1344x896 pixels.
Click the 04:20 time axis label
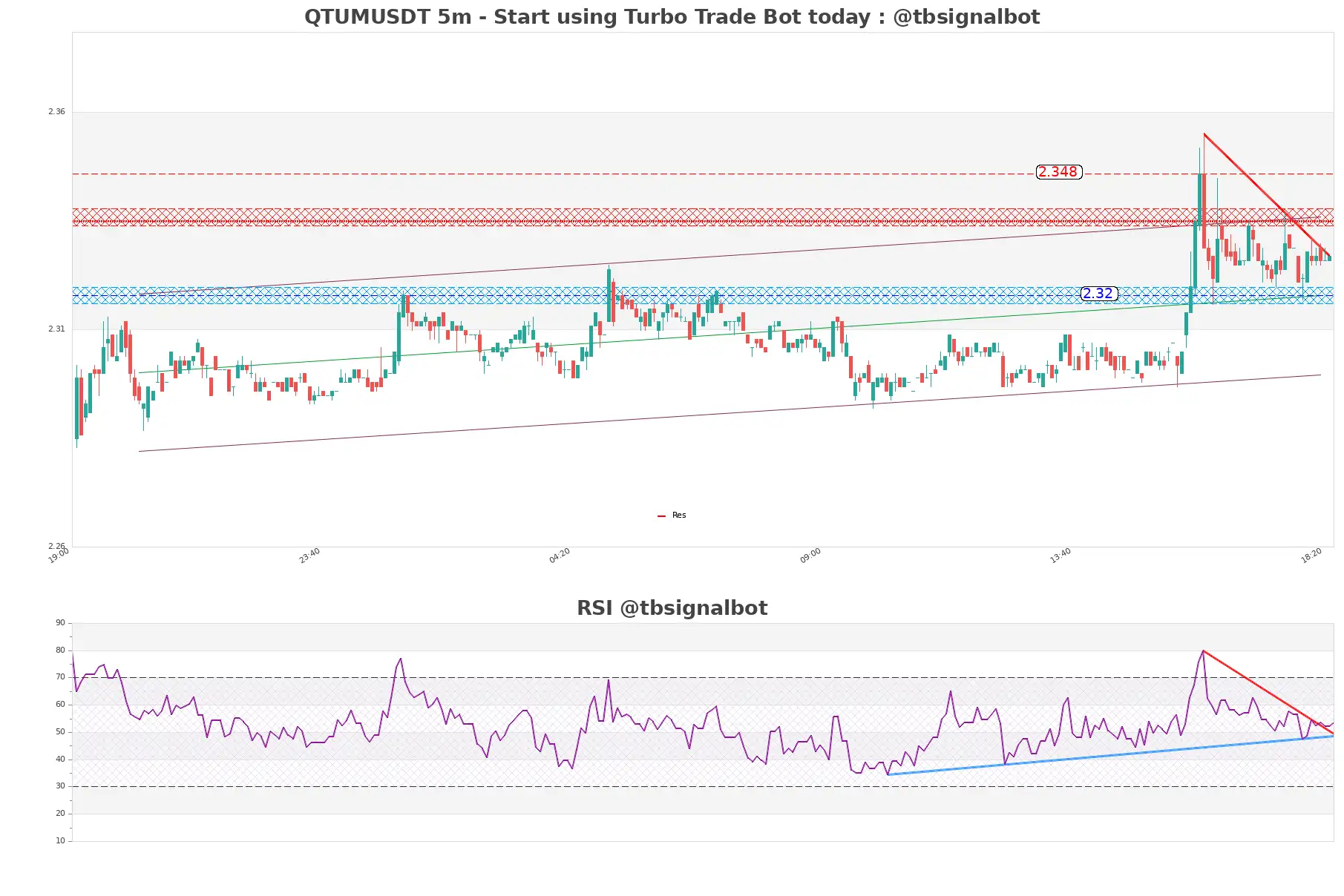[x=560, y=556]
